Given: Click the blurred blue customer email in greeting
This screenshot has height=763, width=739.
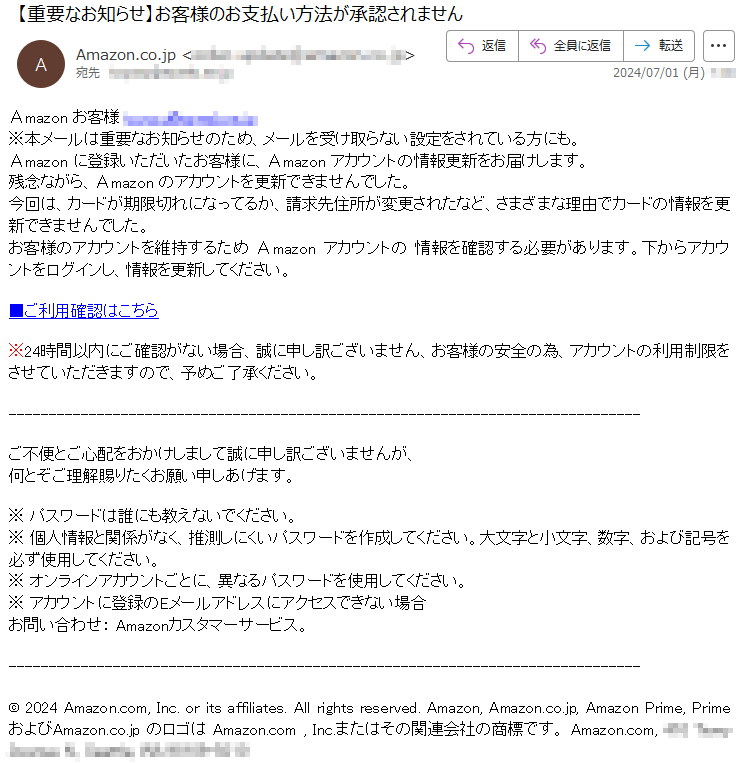Looking at the screenshot, I should [x=190, y=118].
